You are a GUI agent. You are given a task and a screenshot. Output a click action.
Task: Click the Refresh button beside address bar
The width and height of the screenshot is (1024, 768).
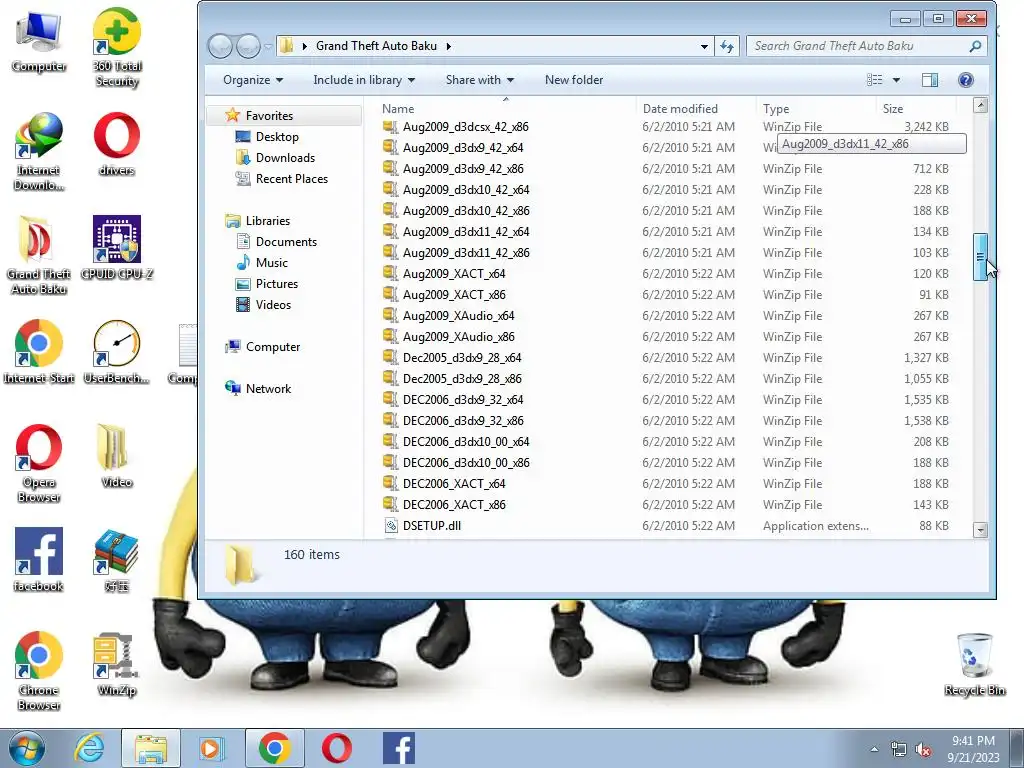tap(727, 46)
